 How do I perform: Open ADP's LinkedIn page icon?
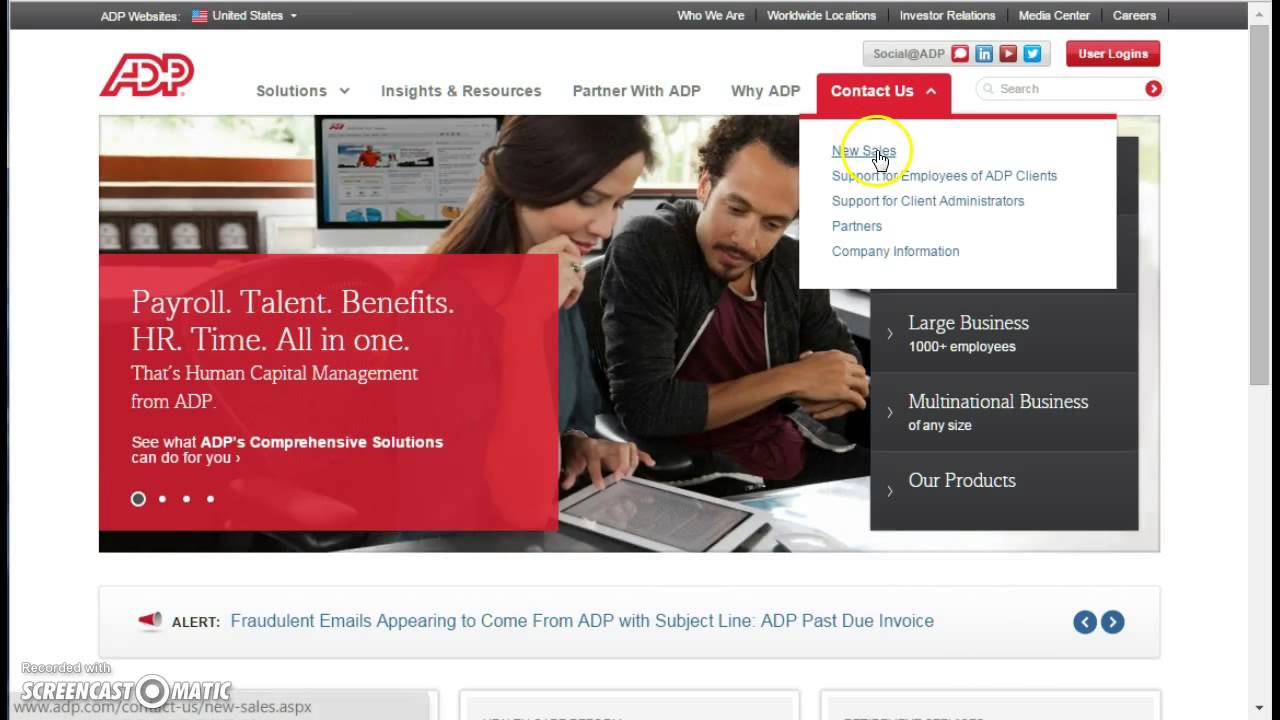click(984, 54)
